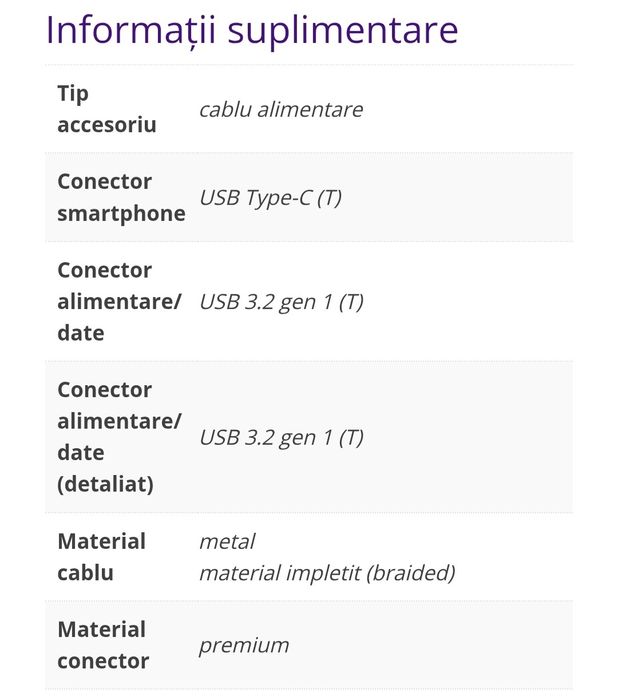Select the 'Material conector' row label
The height and width of the screenshot is (700, 618).
(x=103, y=645)
